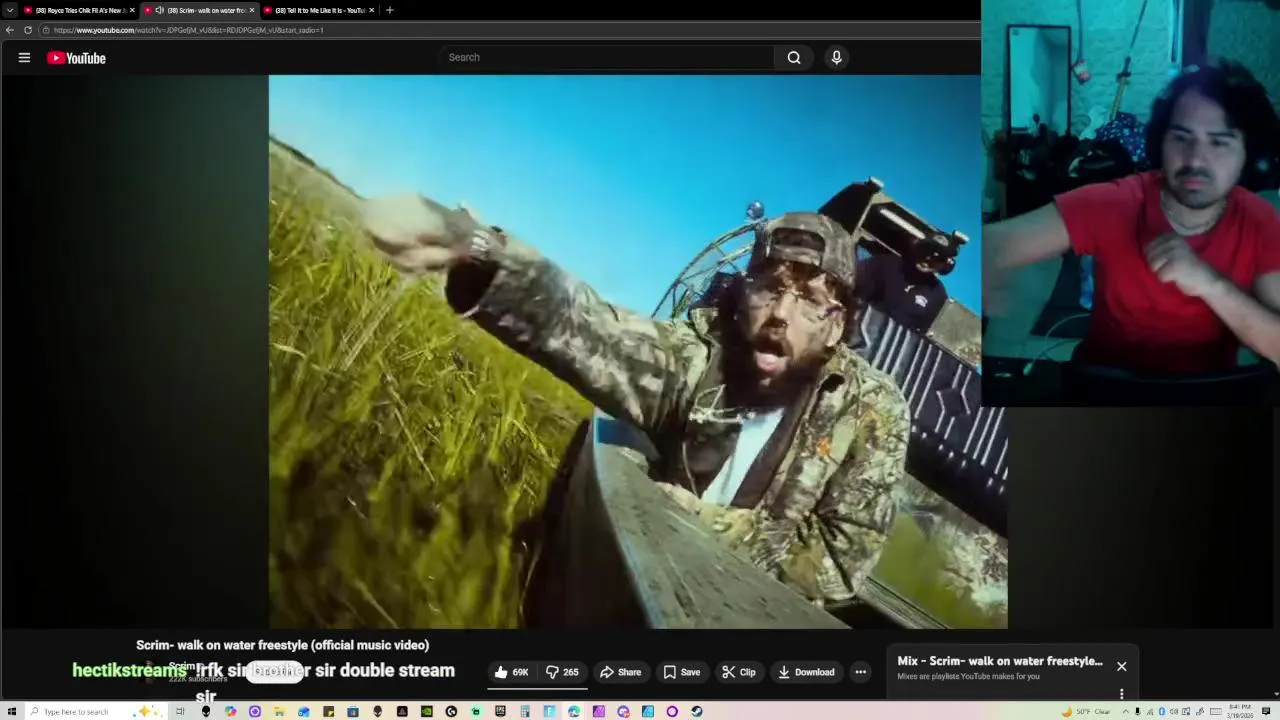Go to the YouTube home logo
Image resolution: width=1280 pixels, height=720 pixels.
[76, 58]
